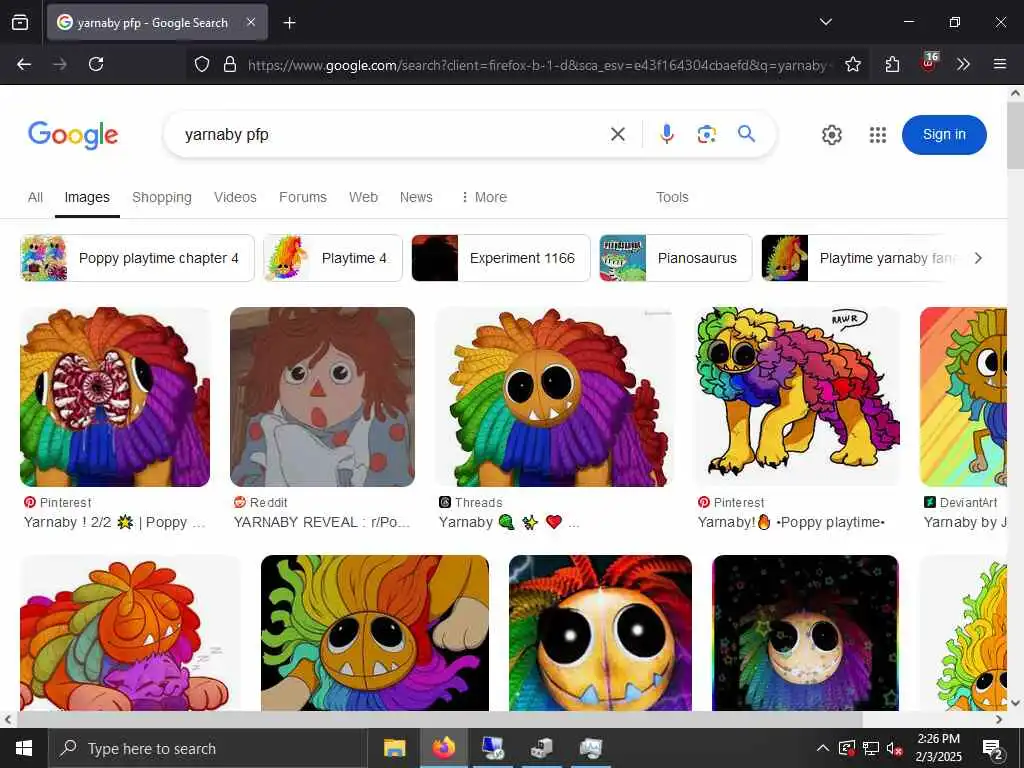Open the RAWR walking Yarnaby image
Viewport: 1024px width, 768px height.
[x=797, y=397]
